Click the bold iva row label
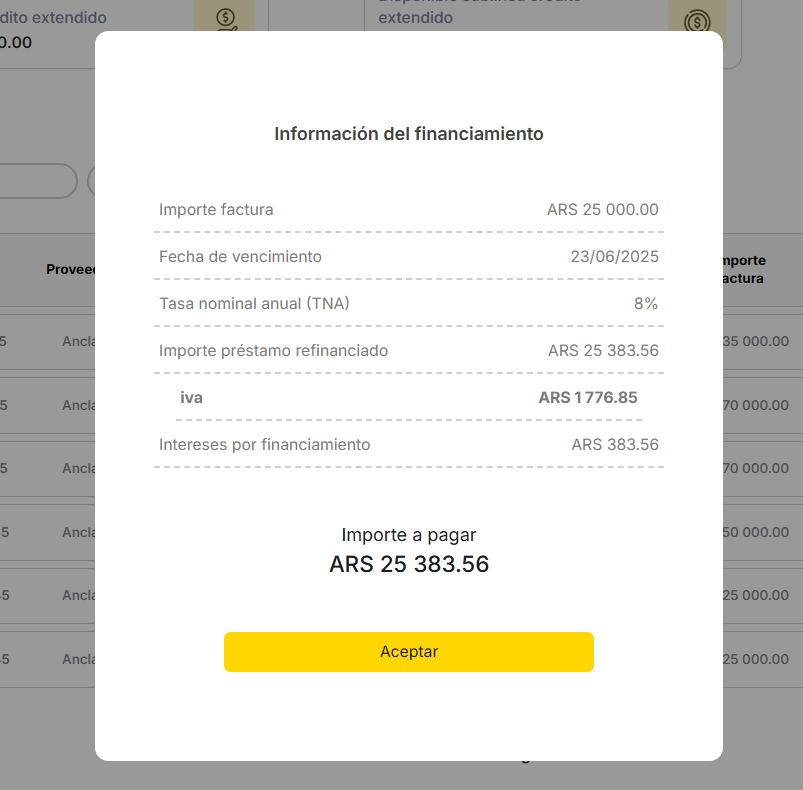This screenshot has height=790, width=803. point(191,398)
